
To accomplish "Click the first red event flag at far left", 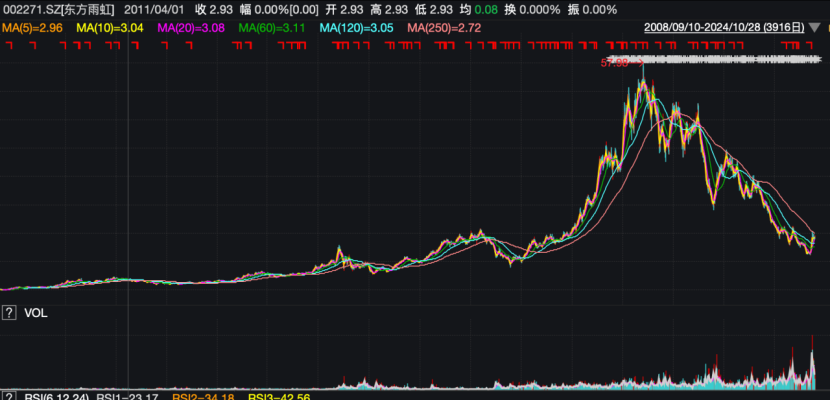I will 6,45.
